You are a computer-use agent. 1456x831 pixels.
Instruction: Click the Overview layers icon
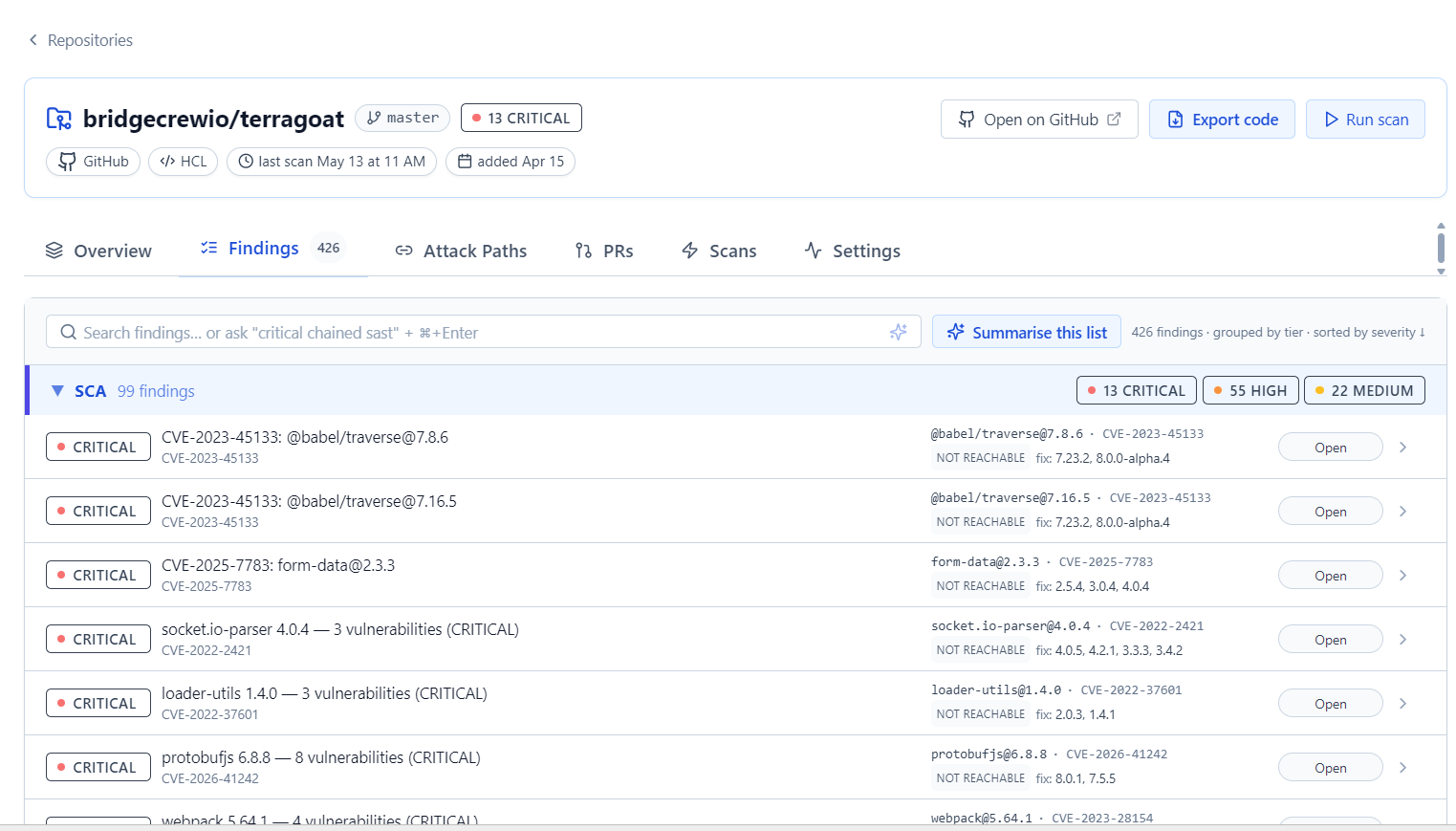(x=54, y=251)
